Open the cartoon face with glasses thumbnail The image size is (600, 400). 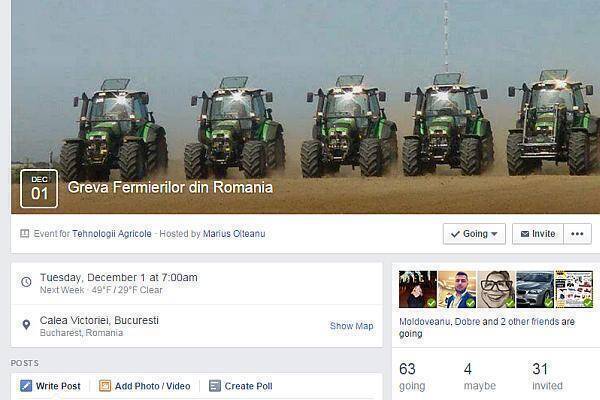click(x=496, y=289)
